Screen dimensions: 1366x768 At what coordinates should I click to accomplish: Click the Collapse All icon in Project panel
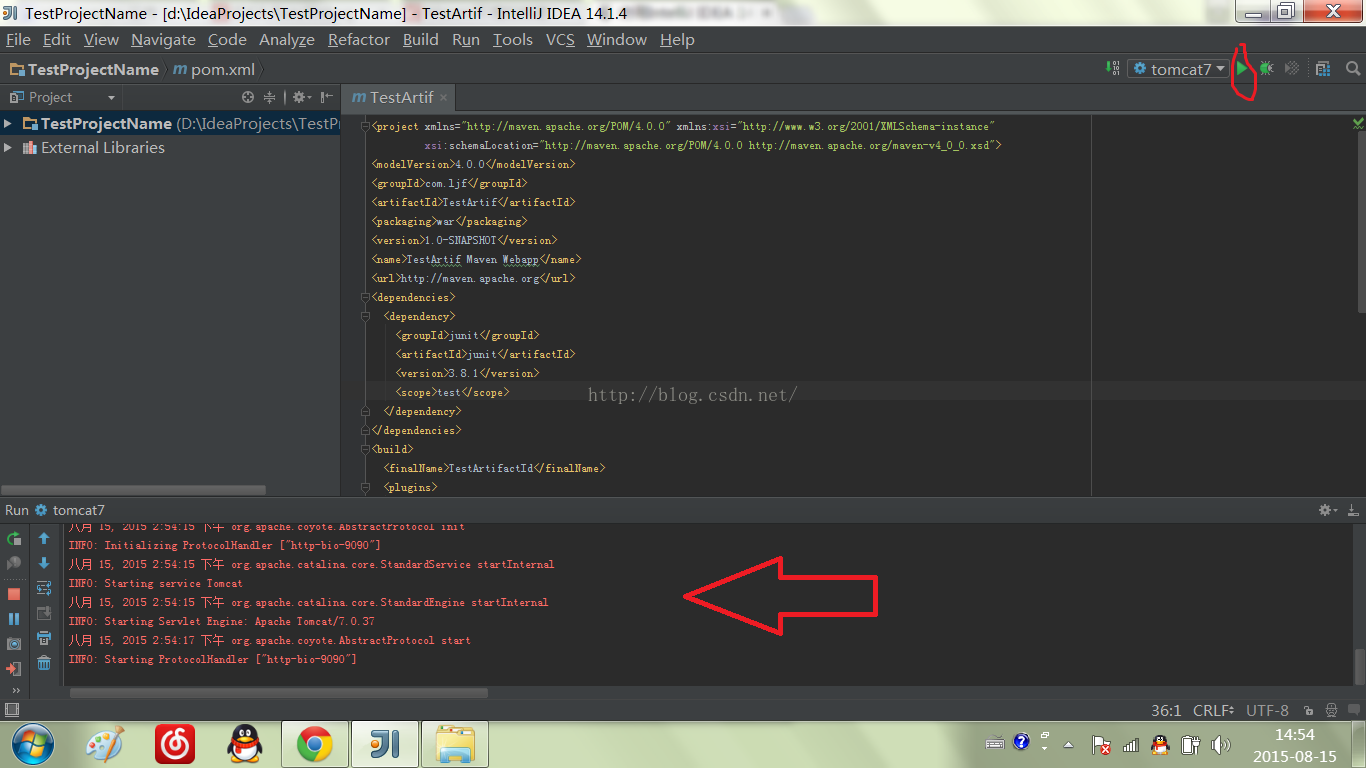[269, 97]
